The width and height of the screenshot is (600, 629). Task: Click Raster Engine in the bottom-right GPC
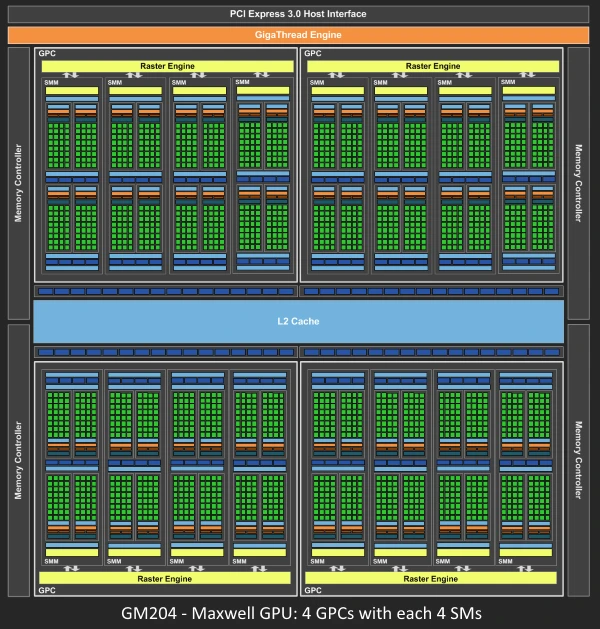point(432,577)
